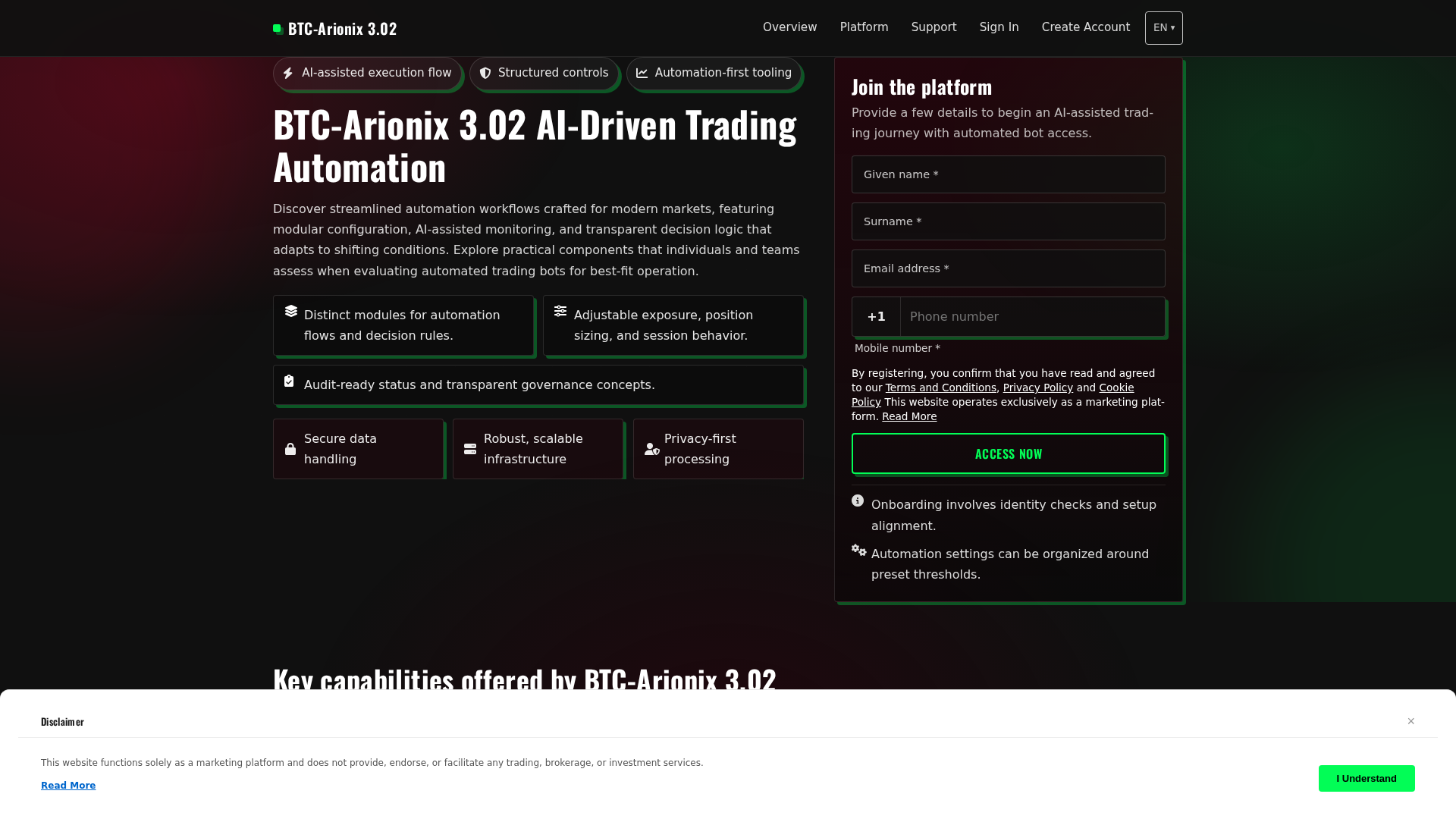This screenshot has width=1456, height=819.
Task: Focus the Surname field
Action: [1009, 221]
